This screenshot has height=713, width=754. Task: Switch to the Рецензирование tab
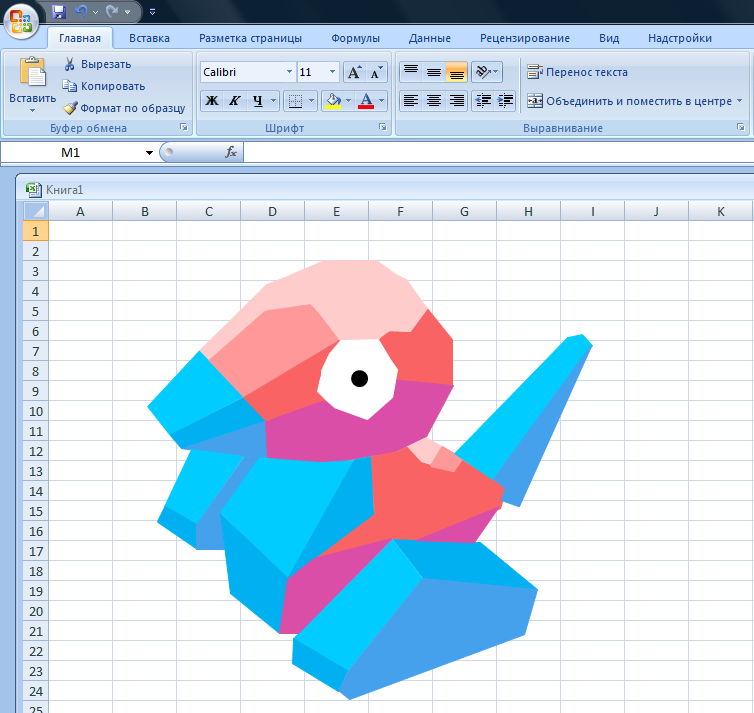(x=525, y=38)
